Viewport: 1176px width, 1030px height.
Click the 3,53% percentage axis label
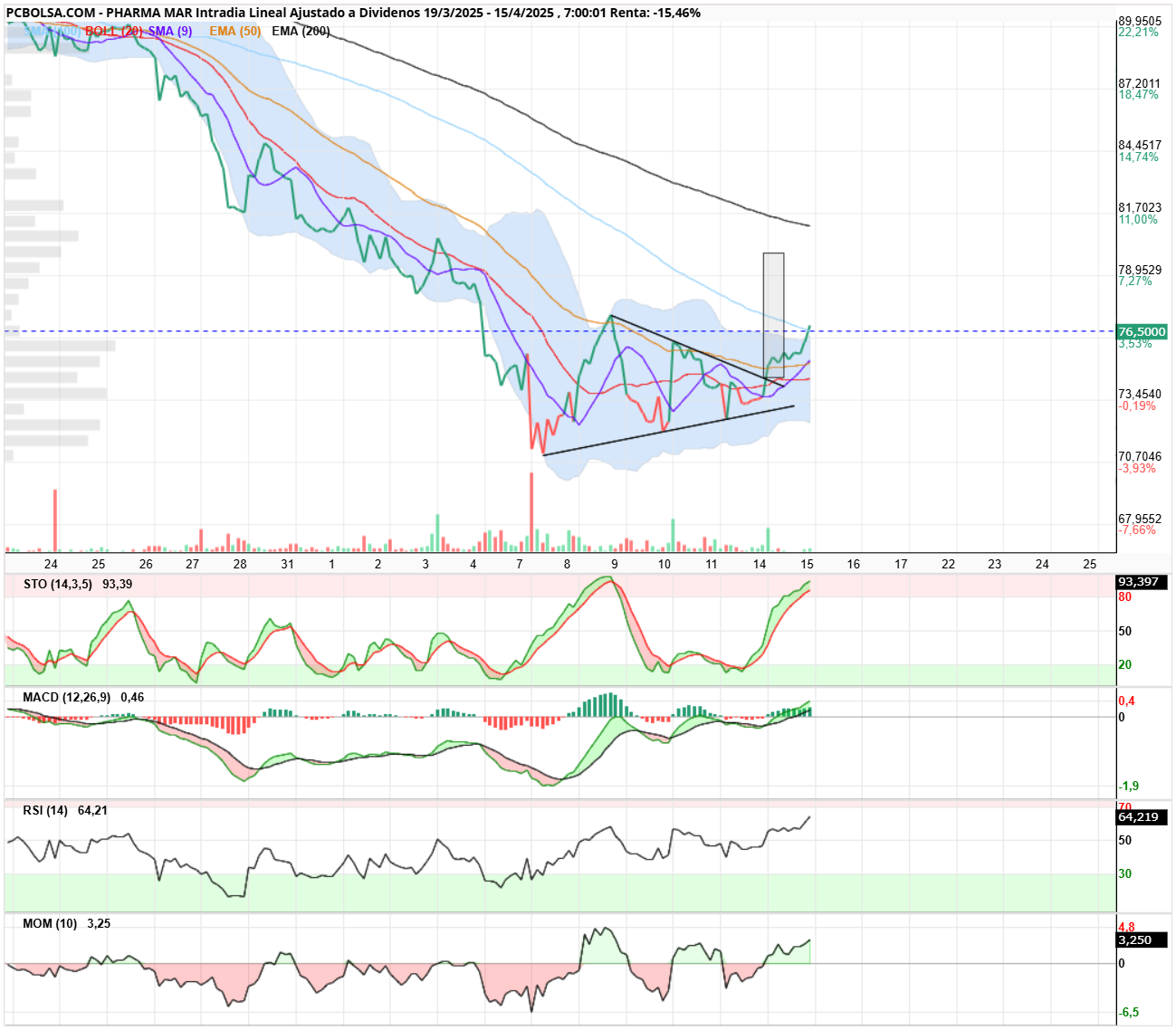1135,343
